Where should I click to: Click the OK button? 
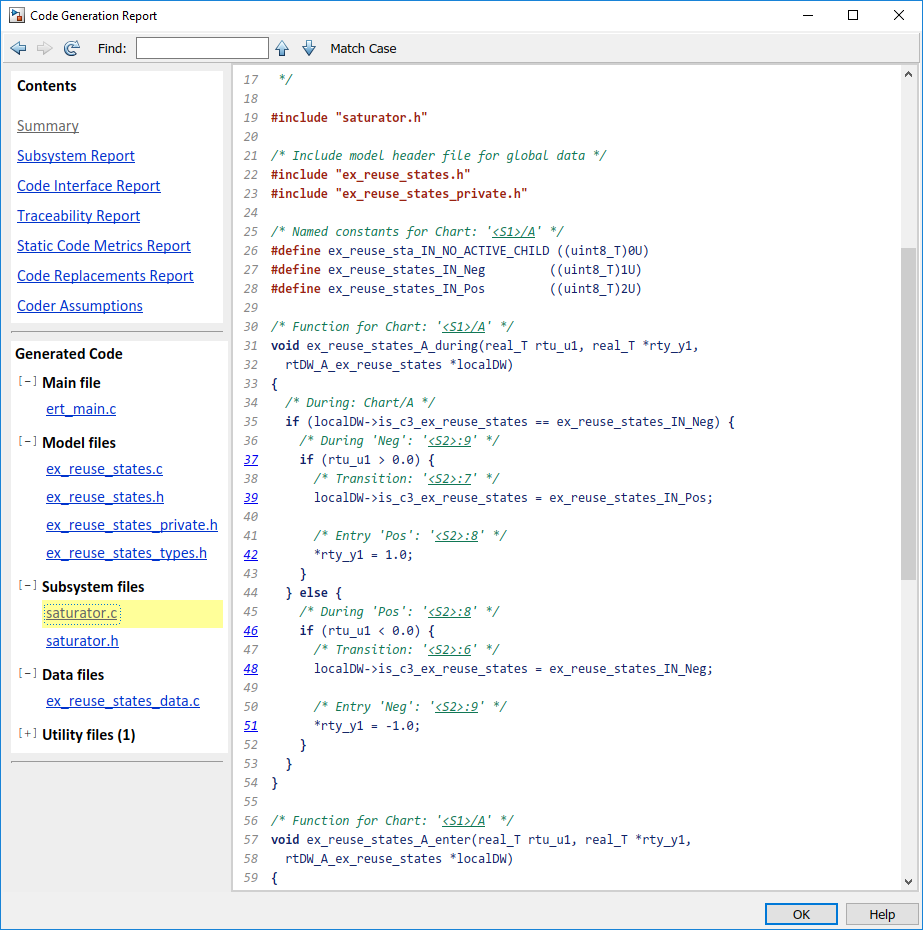point(800,913)
